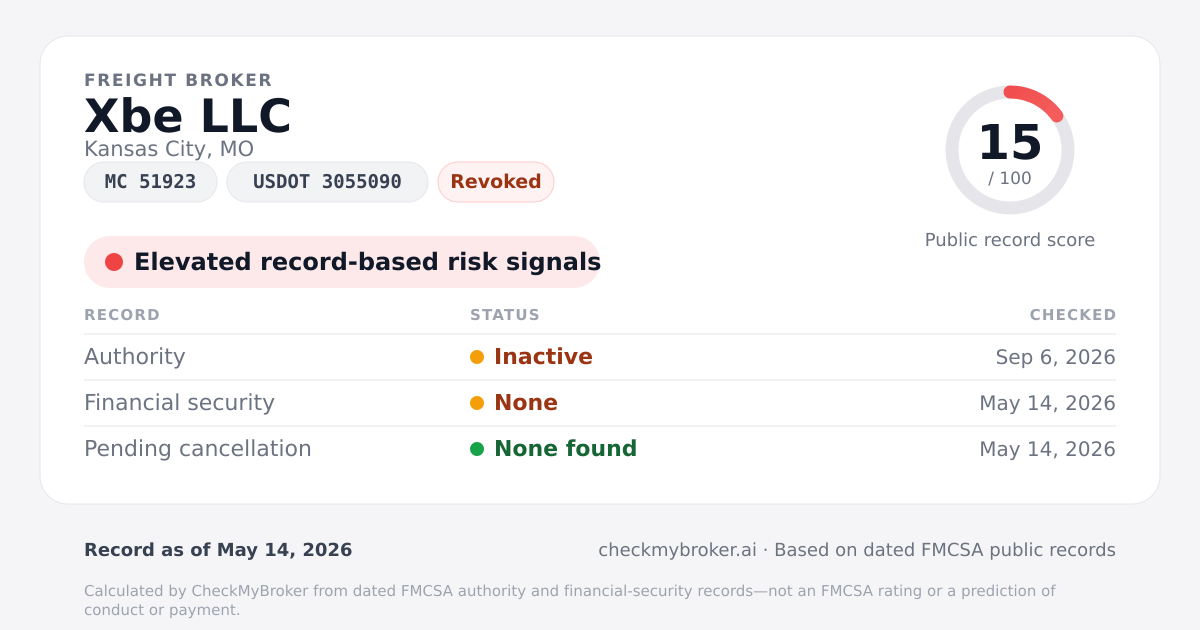Image resolution: width=1200 pixels, height=630 pixels.
Task: Click the CHECKED column header
Action: click(x=1073, y=315)
